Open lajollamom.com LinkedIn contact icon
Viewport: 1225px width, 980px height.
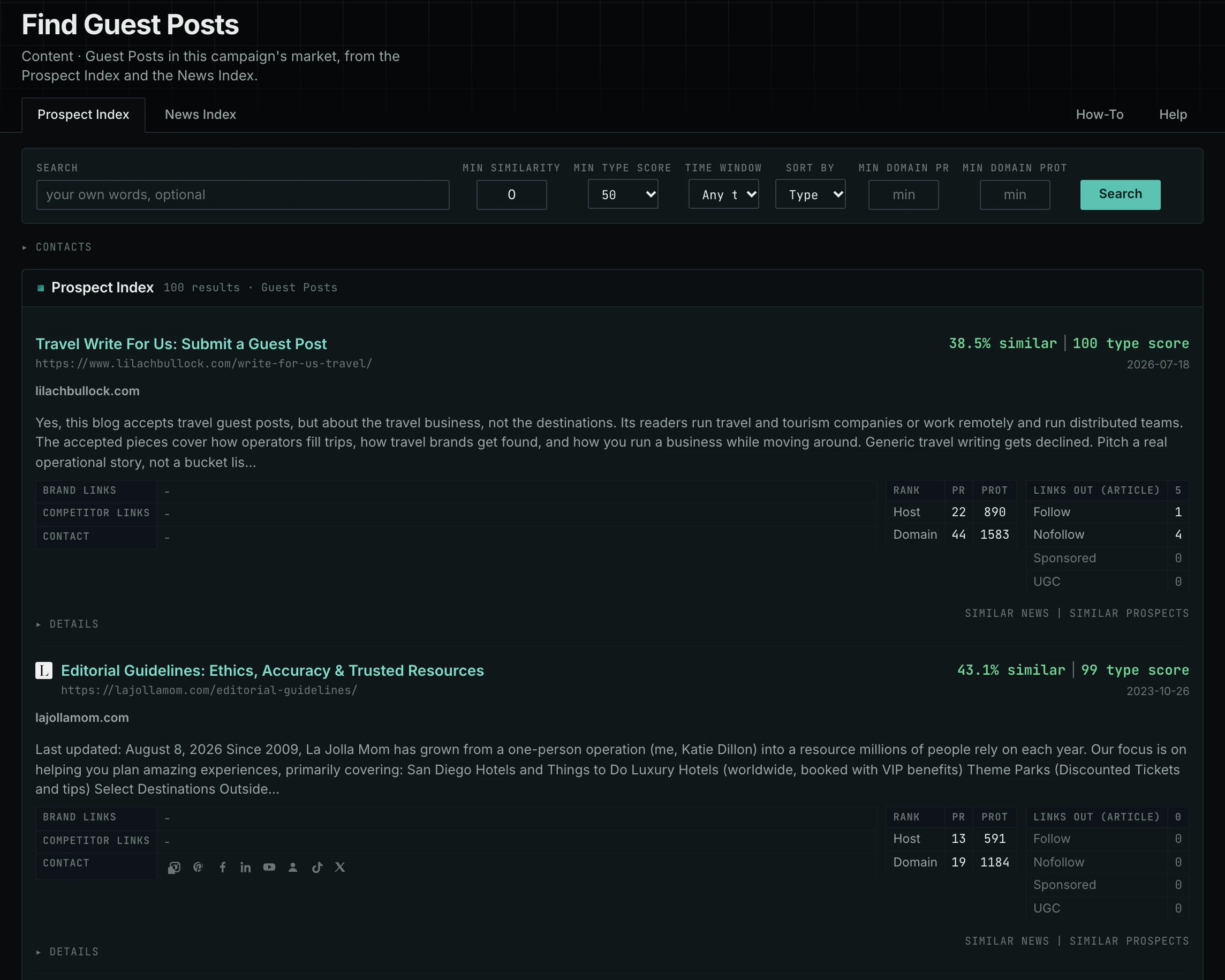[x=245, y=867]
